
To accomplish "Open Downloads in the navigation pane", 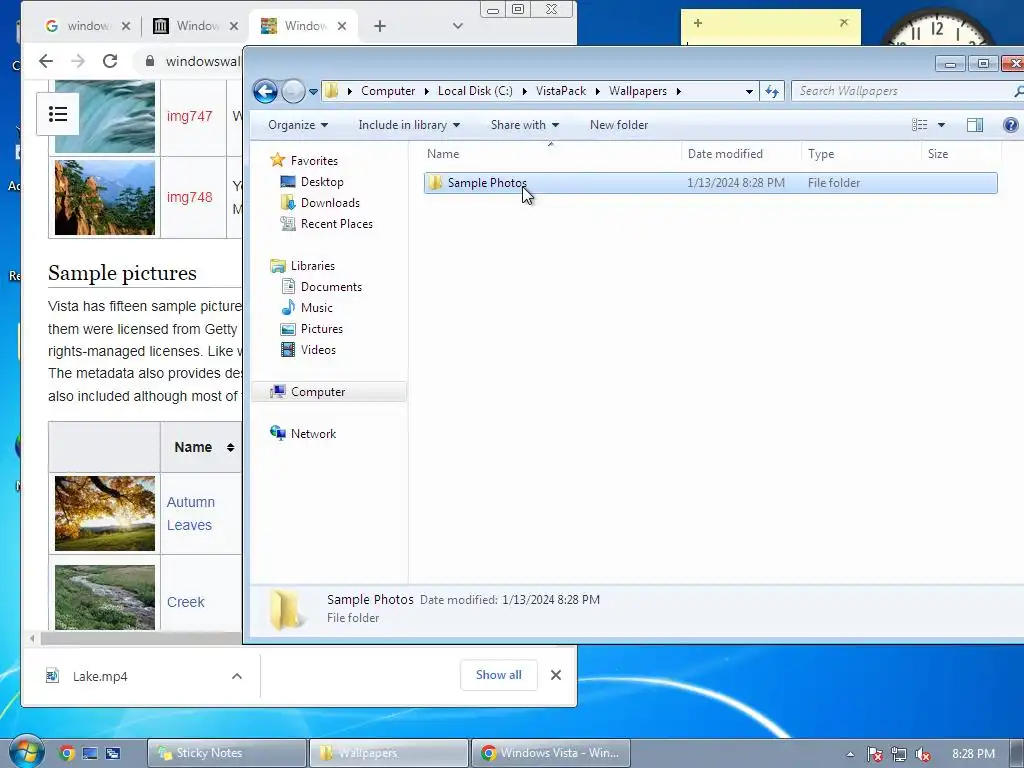I will coord(330,202).
